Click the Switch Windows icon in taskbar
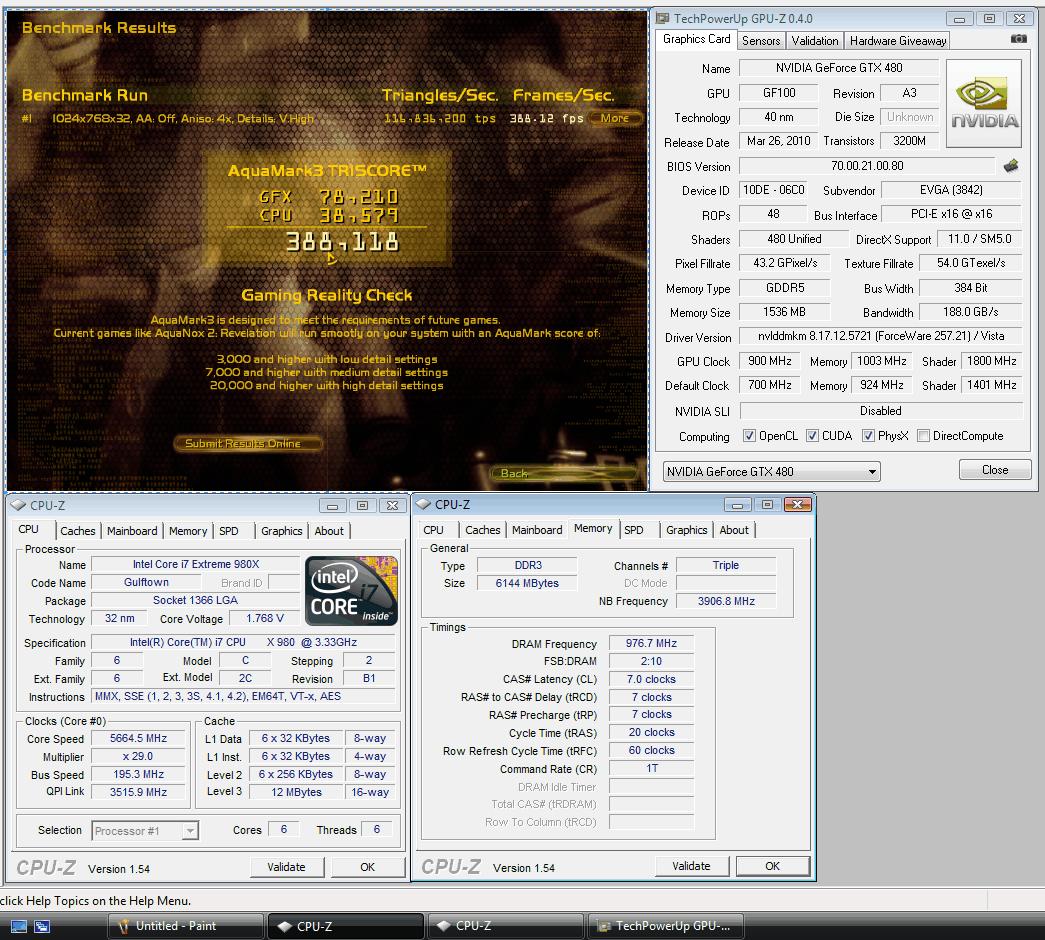This screenshot has width=1045, height=940. [42, 926]
